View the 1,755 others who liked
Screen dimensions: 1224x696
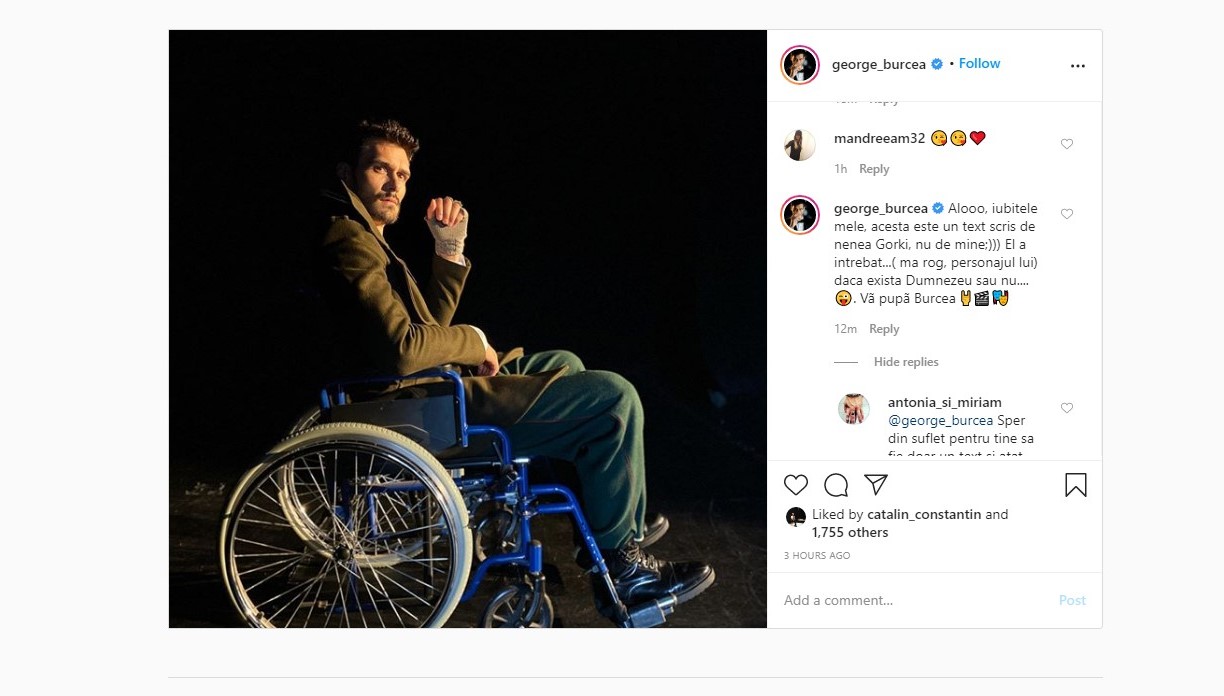pos(849,533)
